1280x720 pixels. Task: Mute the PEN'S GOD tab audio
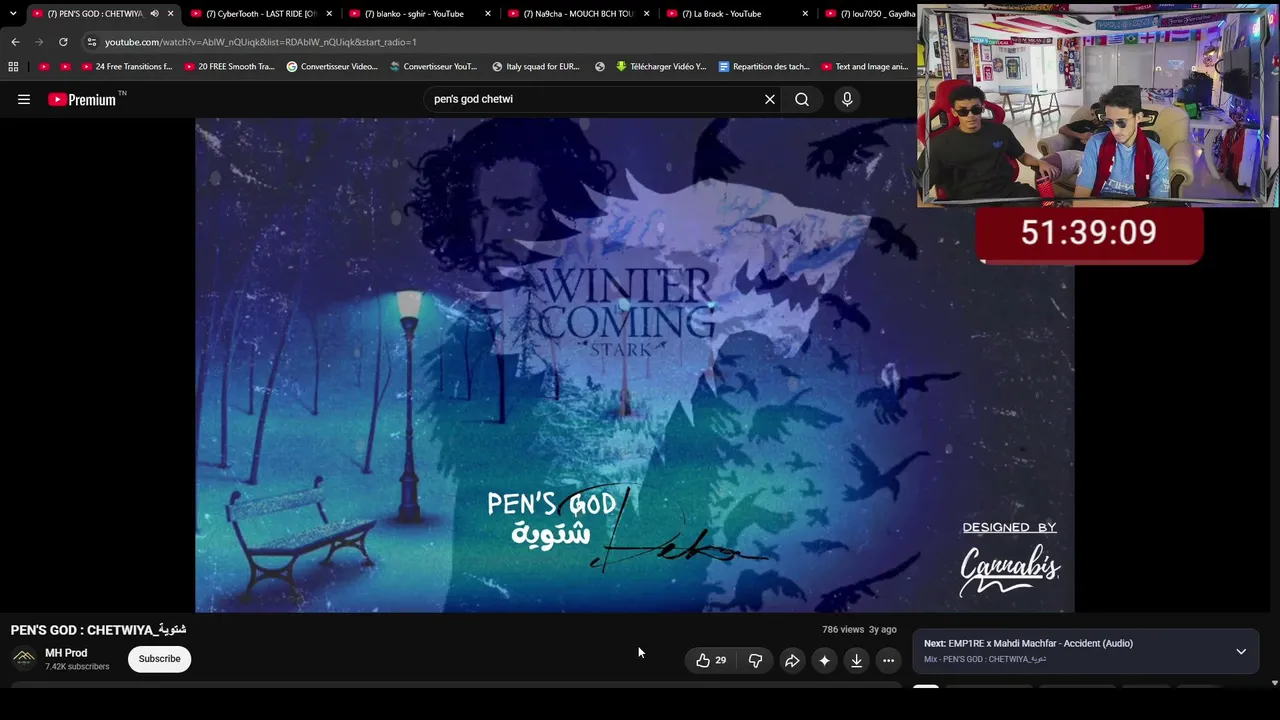154,14
